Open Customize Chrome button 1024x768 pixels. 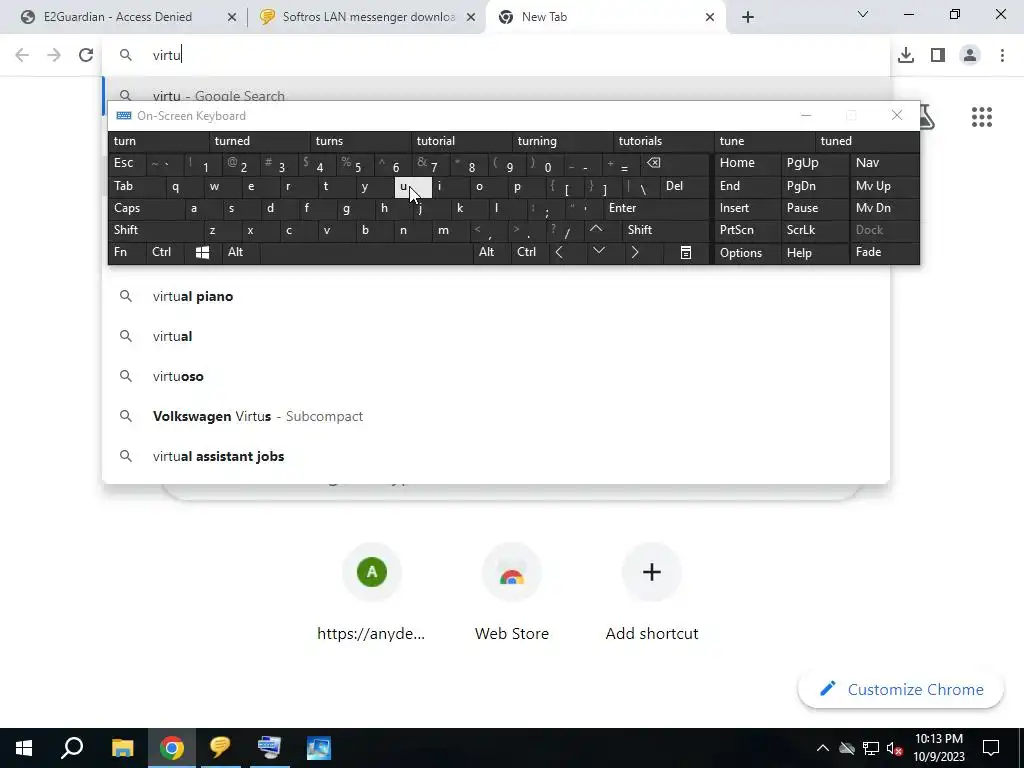(901, 690)
